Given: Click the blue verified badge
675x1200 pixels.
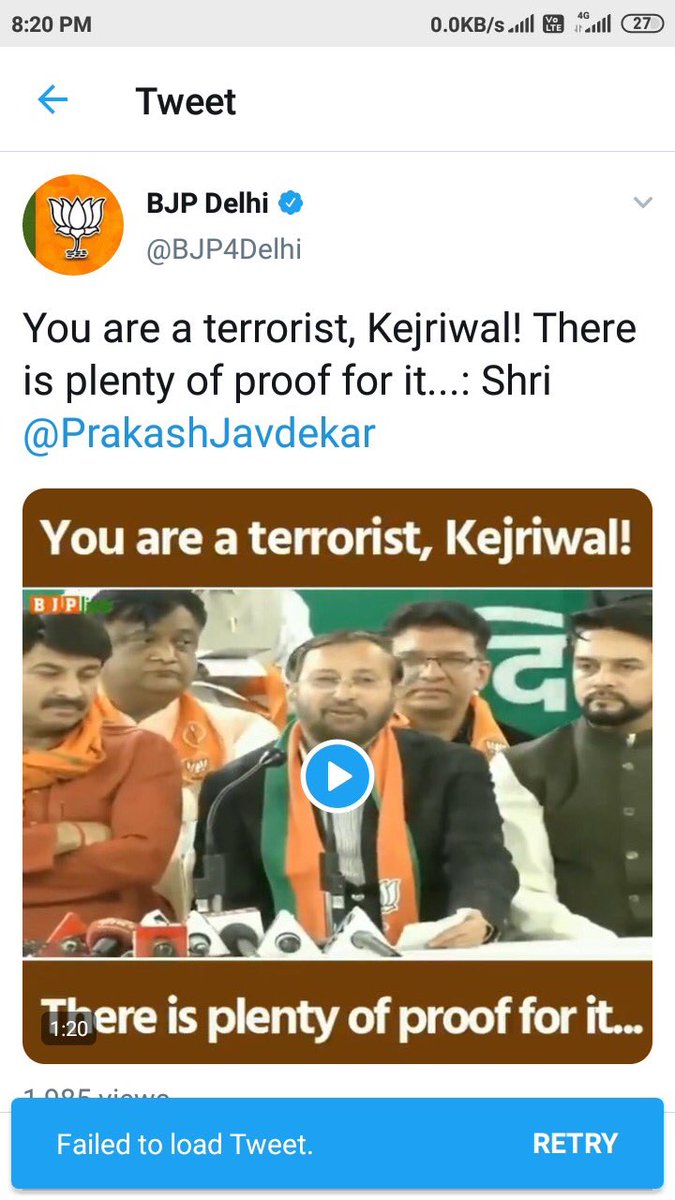Looking at the screenshot, I should tap(291, 203).
